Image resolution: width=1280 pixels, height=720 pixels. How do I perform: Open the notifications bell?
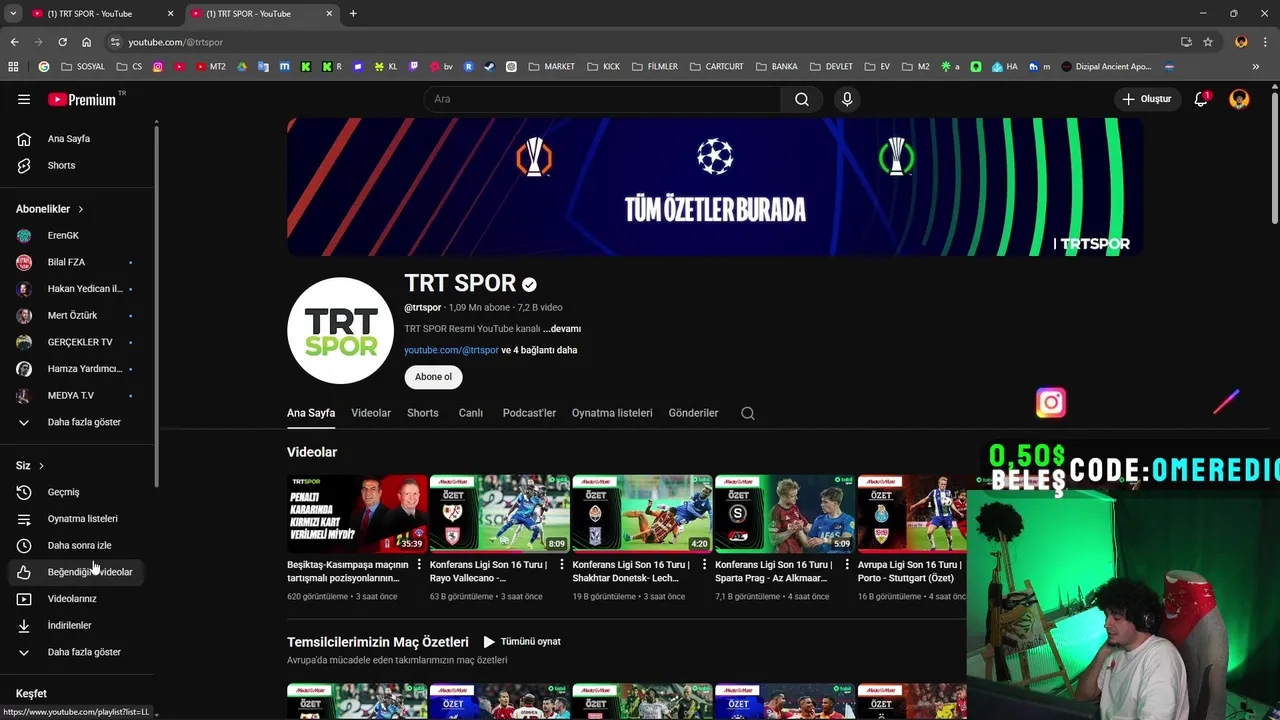[1201, 99]
